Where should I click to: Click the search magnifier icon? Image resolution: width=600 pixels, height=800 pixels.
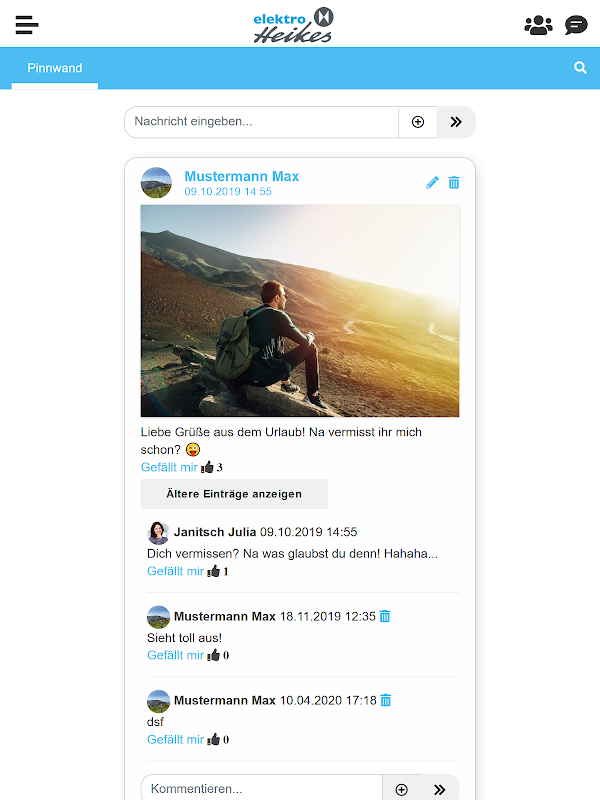580,67
